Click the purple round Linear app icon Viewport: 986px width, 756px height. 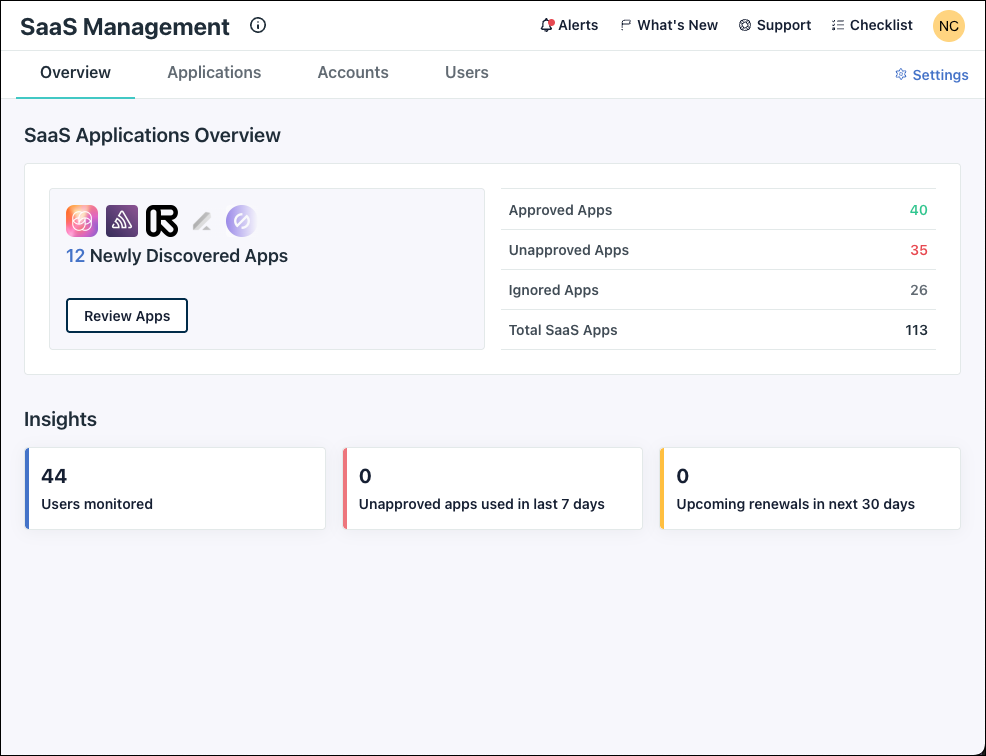241,221
